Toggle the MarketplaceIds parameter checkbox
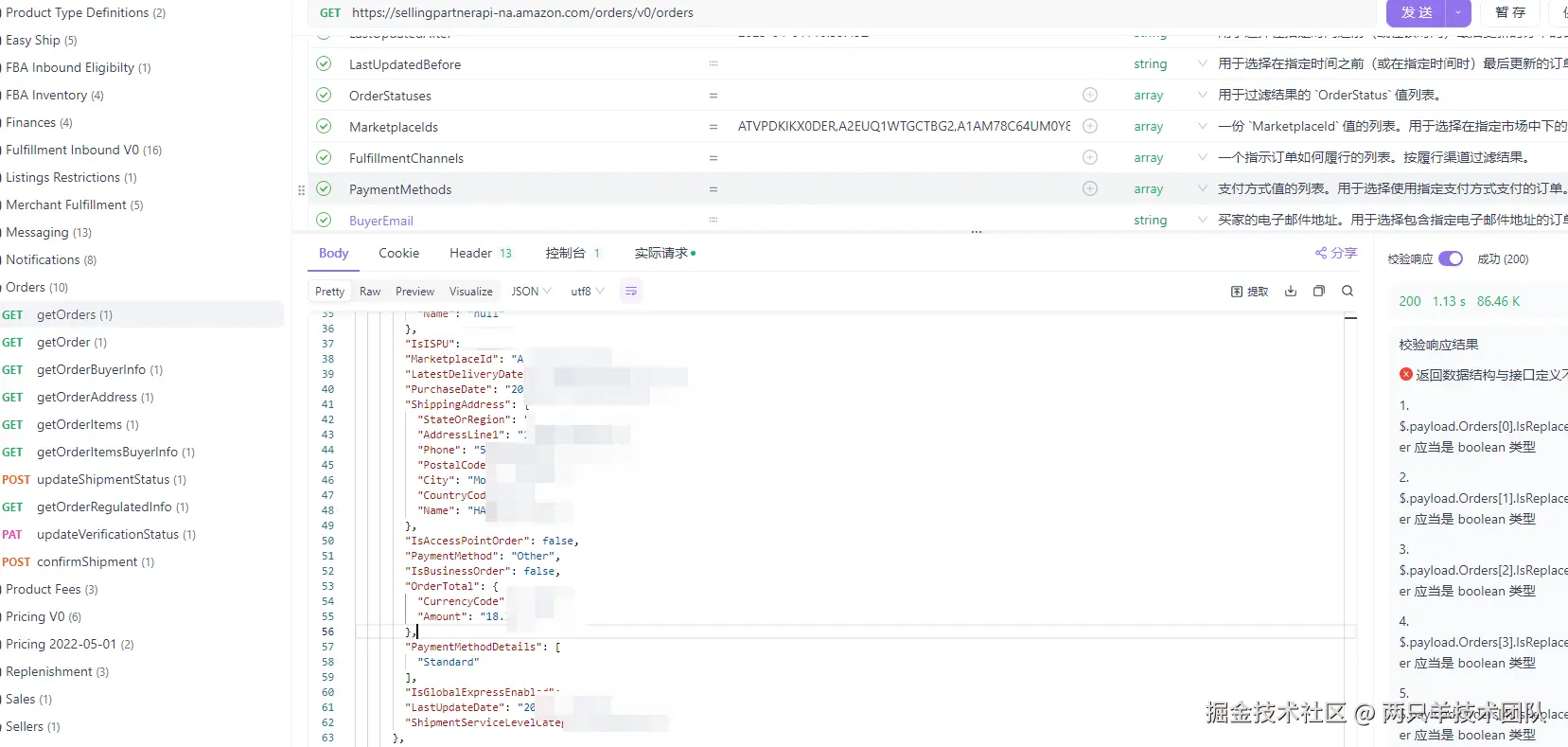Viewport: 1568px width, 747px height. (324, 127)
